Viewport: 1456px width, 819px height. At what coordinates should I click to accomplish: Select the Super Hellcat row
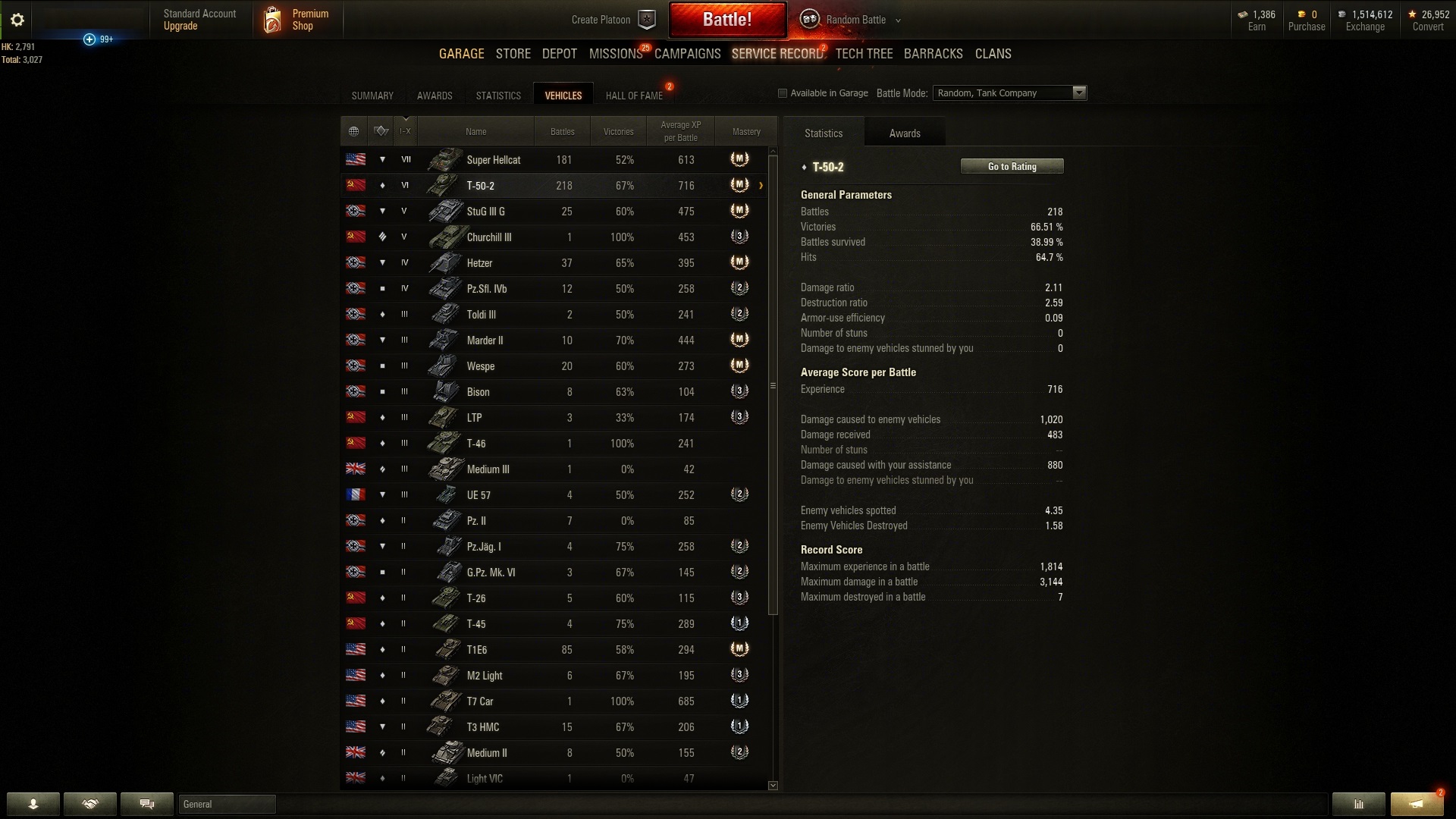[554, 160]
